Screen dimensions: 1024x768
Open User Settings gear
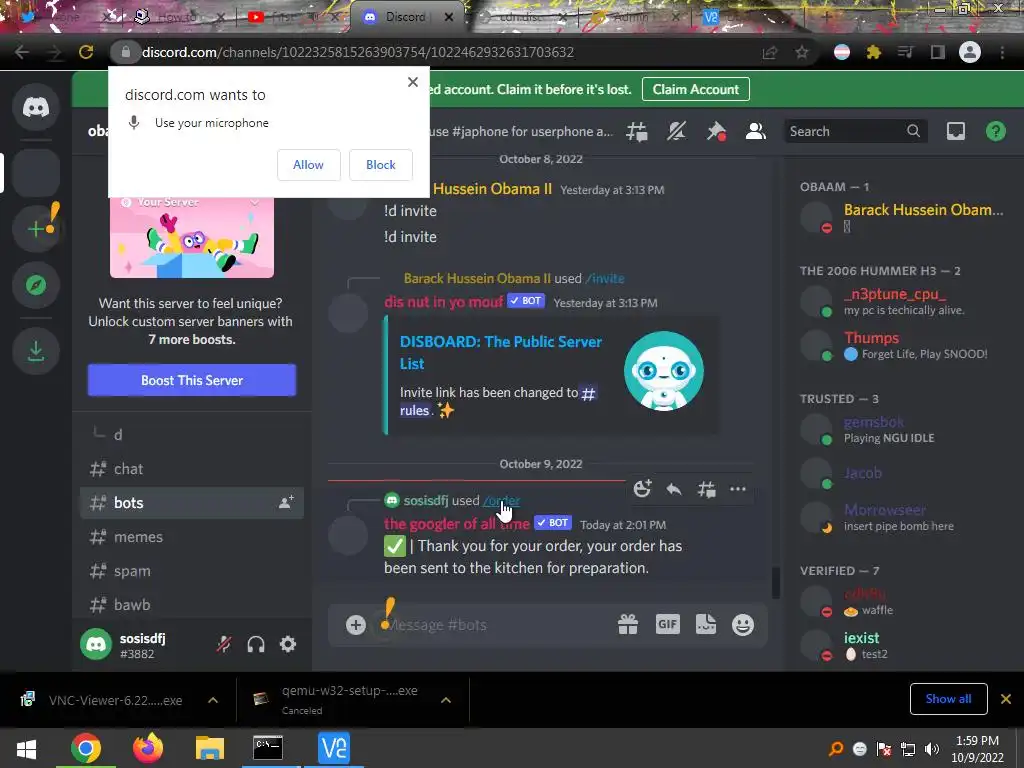point(288,645)
